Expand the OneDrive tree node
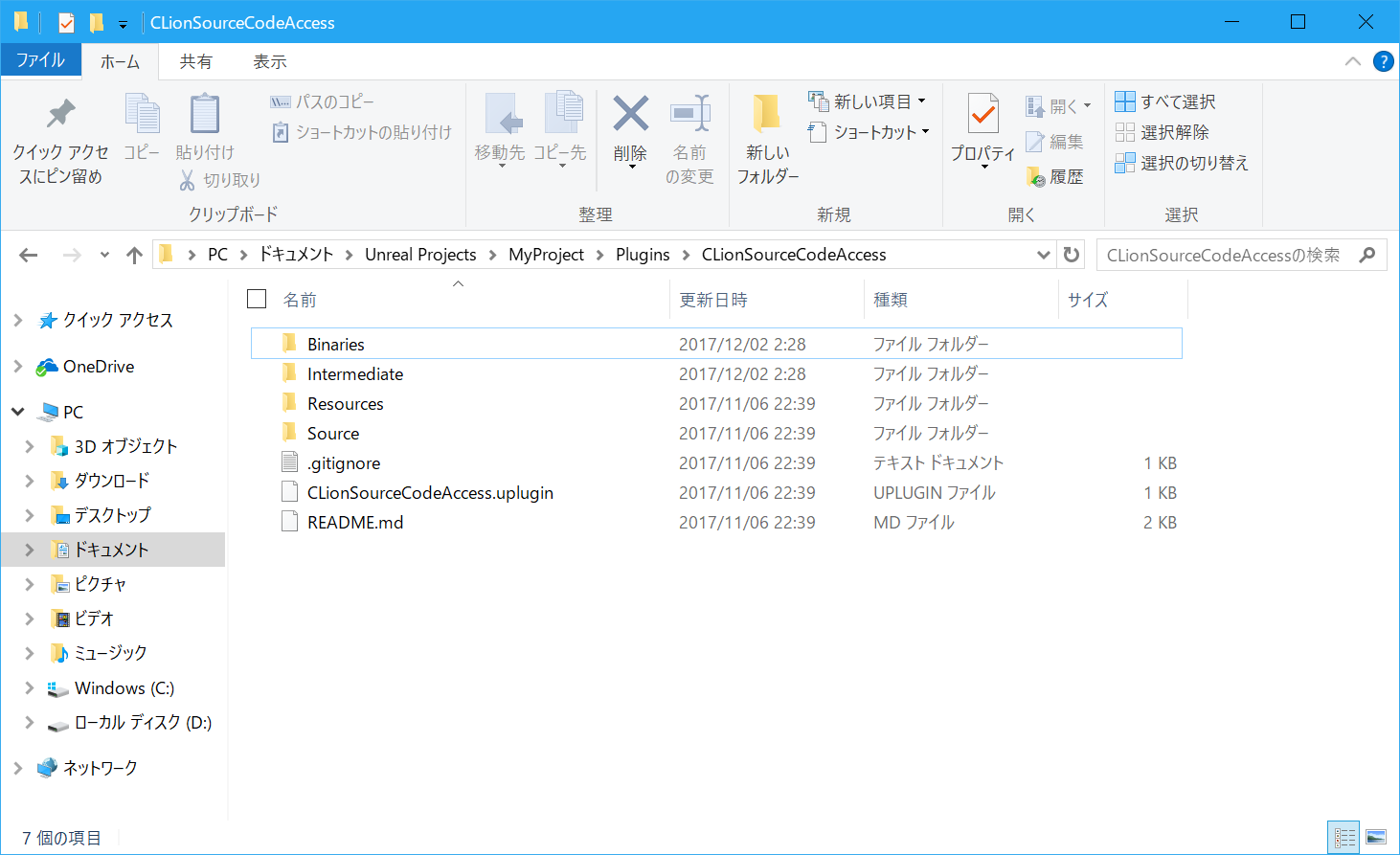Image resolution: width=1400 pixels, height=855 pixels. pos(17,366)
